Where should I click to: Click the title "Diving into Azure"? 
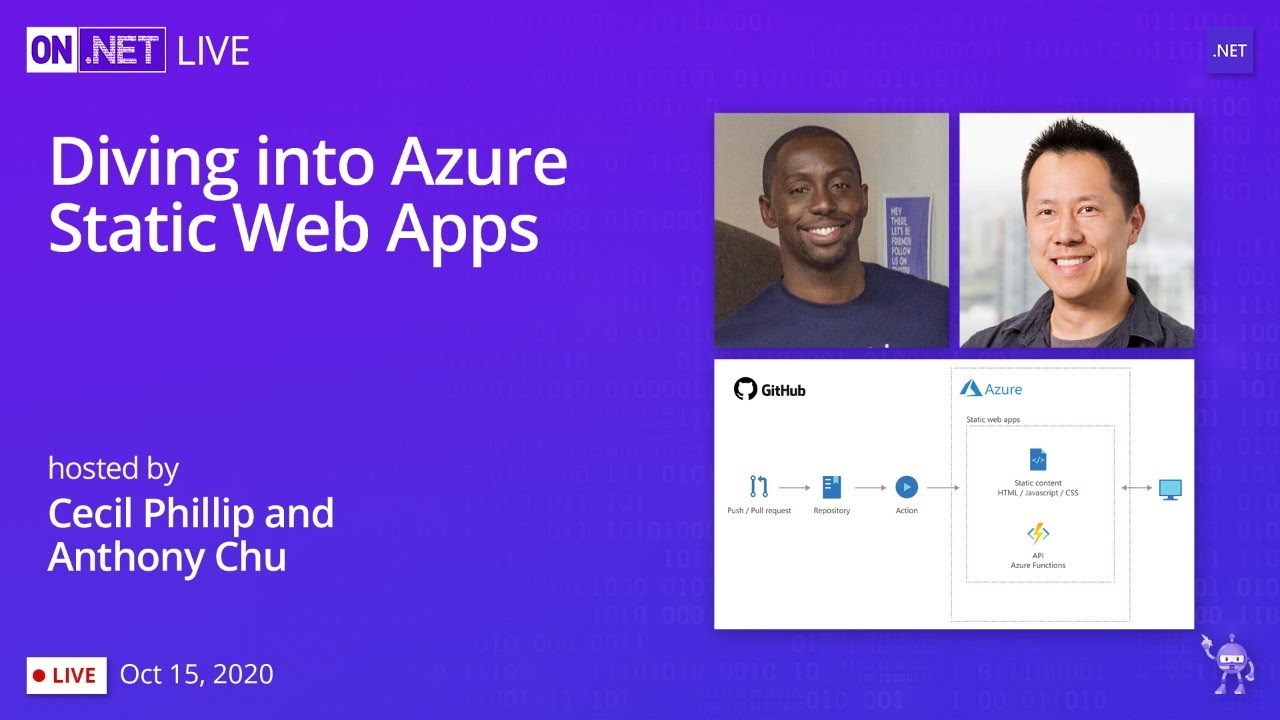(308, 162)
